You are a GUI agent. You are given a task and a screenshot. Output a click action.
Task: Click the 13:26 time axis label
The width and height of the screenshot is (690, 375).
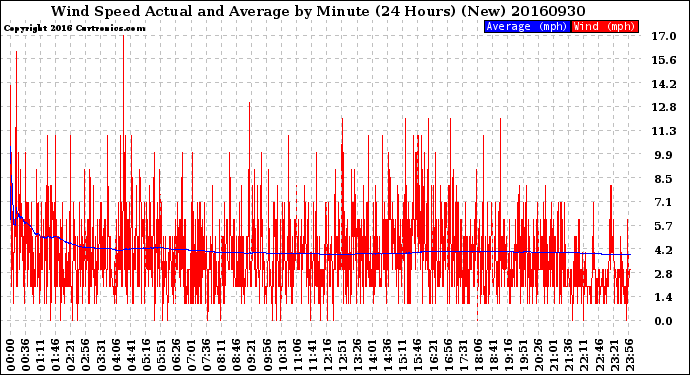(x=357, y=355)
